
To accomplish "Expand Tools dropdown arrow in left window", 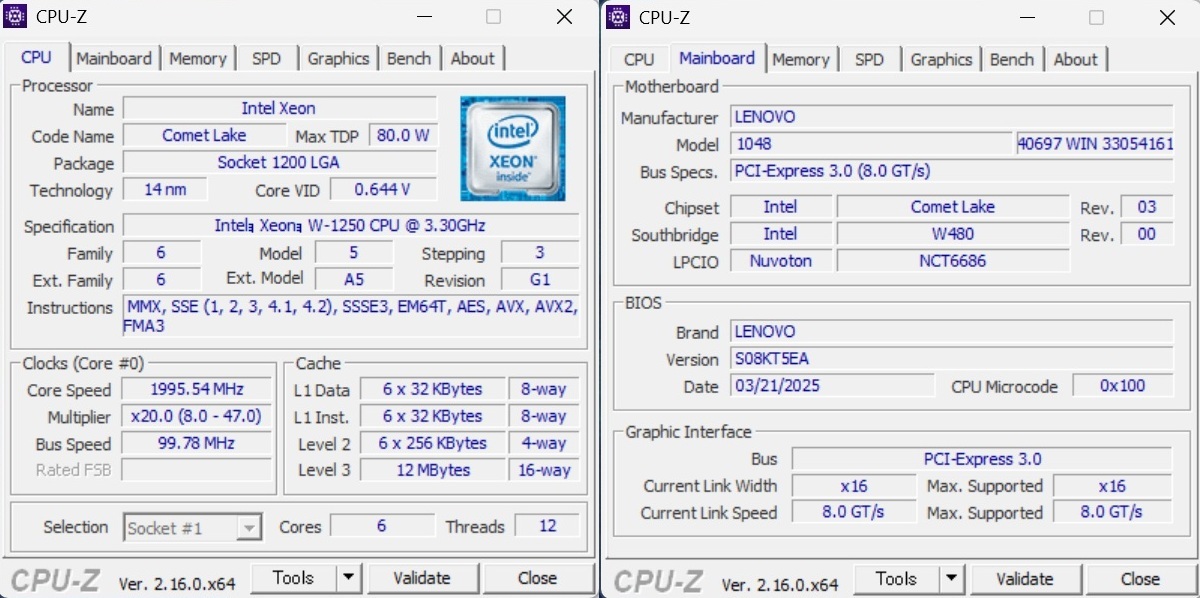I will pos(348,577).
